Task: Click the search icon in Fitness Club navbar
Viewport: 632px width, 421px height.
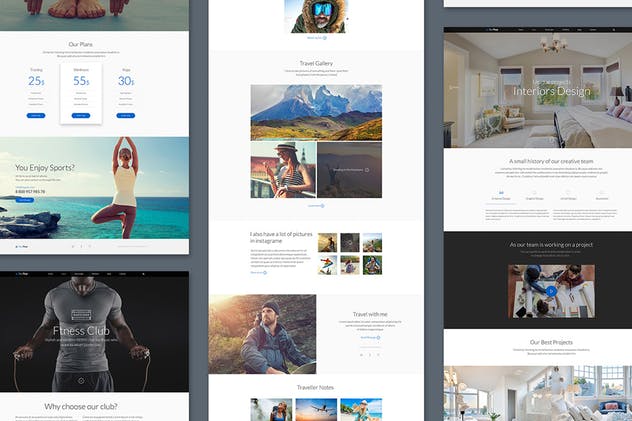Action: [x=142, y=272]
